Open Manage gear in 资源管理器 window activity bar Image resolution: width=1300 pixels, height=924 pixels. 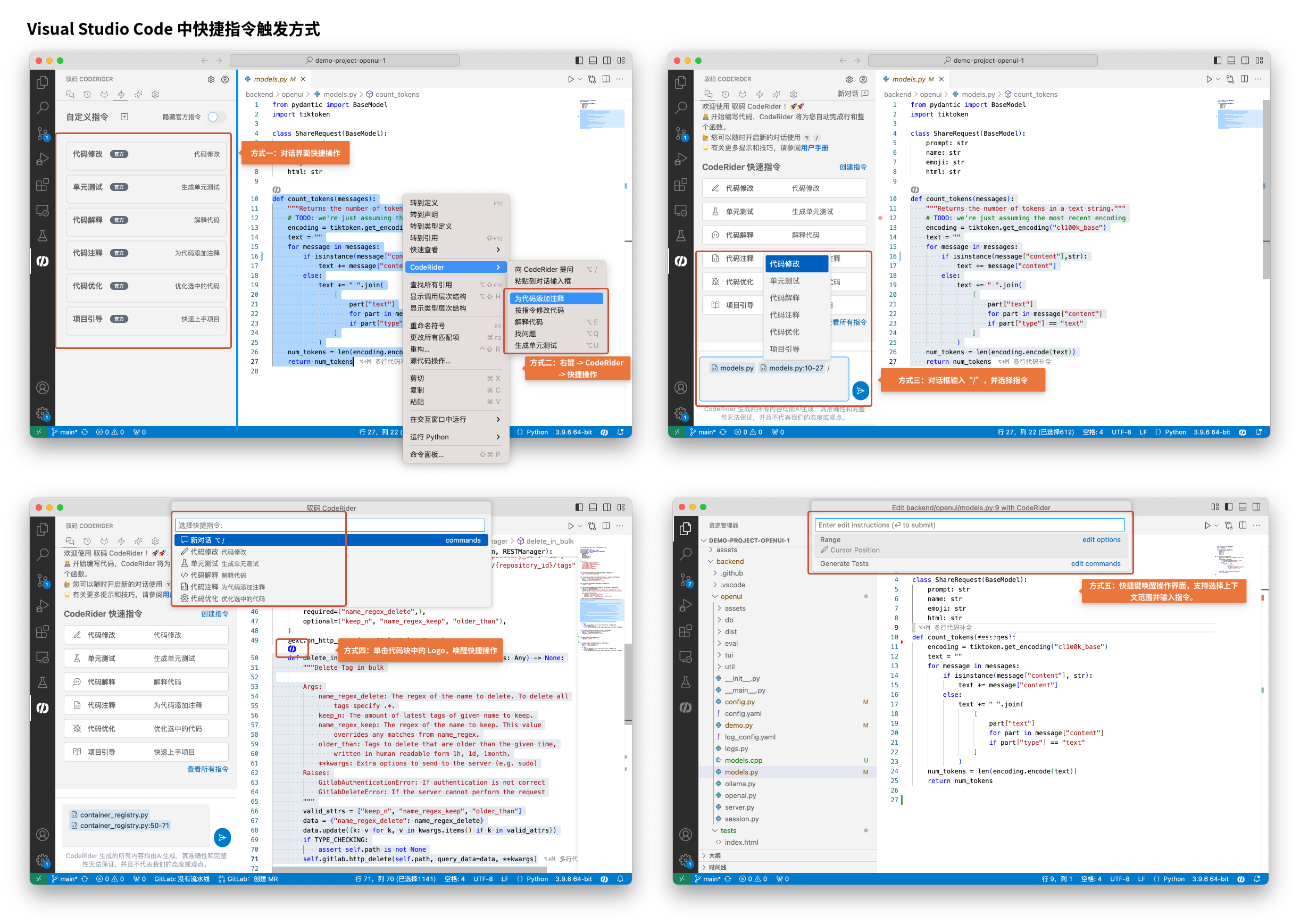pos(686,860)
